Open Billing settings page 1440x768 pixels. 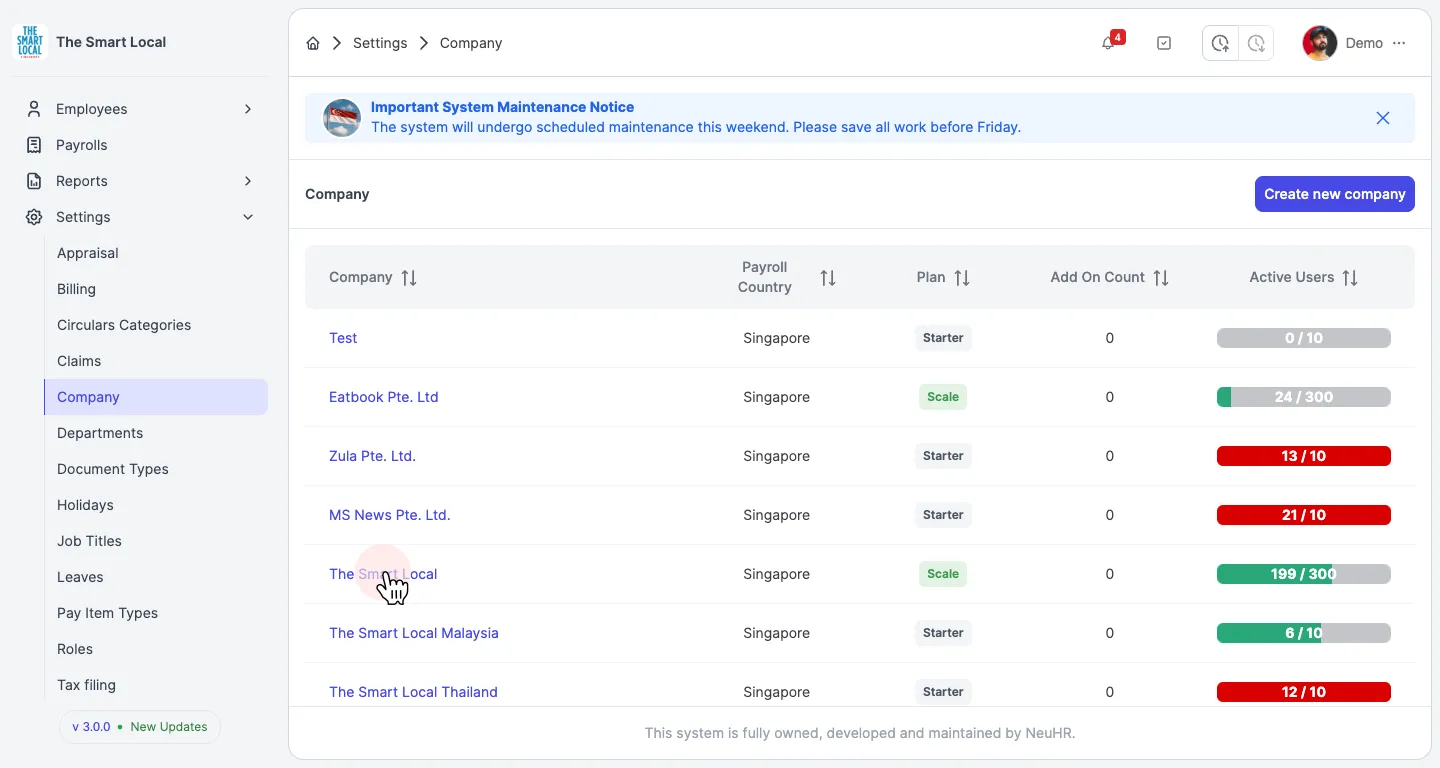pyautogui.click(x=156, y=289)
